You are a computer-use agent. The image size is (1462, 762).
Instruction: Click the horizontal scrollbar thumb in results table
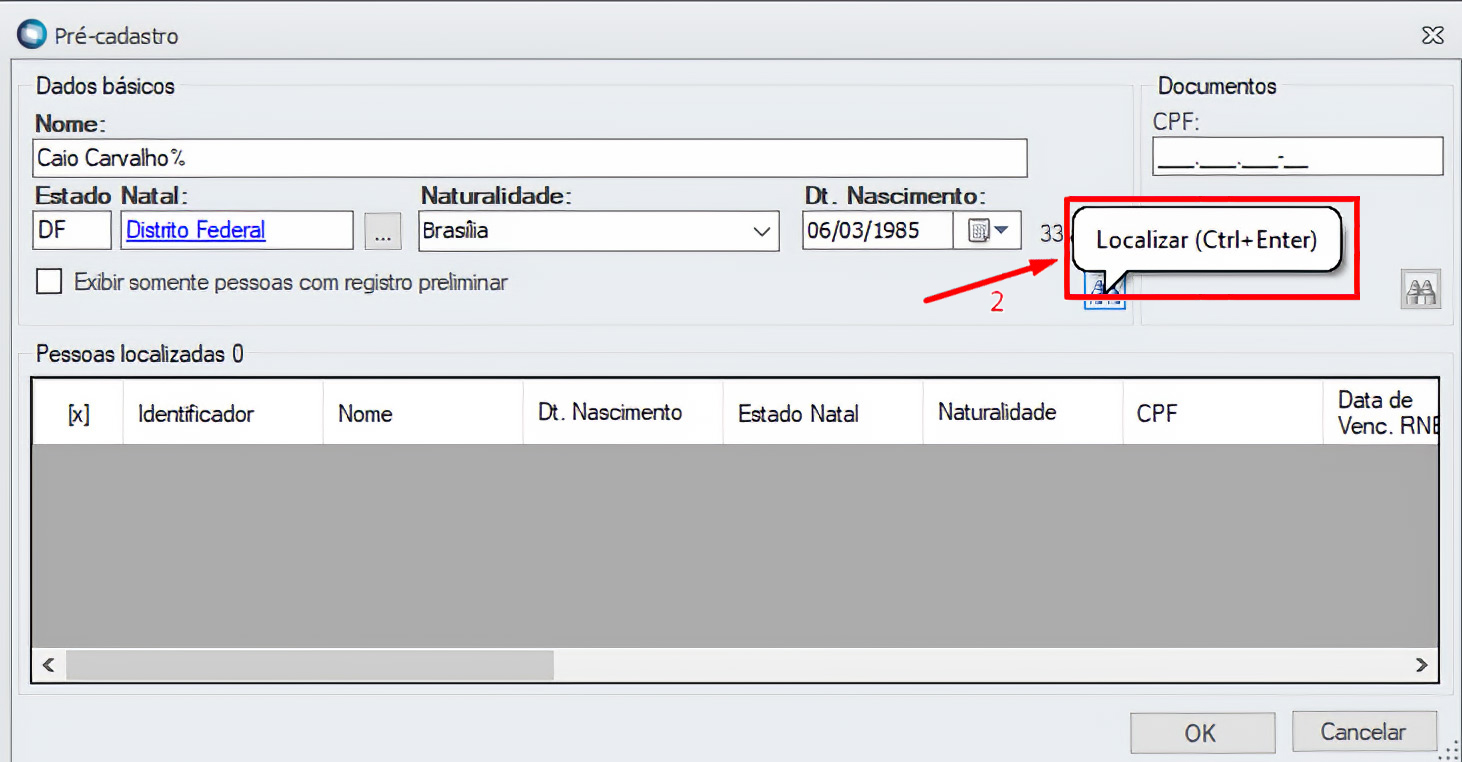pyautogui.click(x=310, y=664)
